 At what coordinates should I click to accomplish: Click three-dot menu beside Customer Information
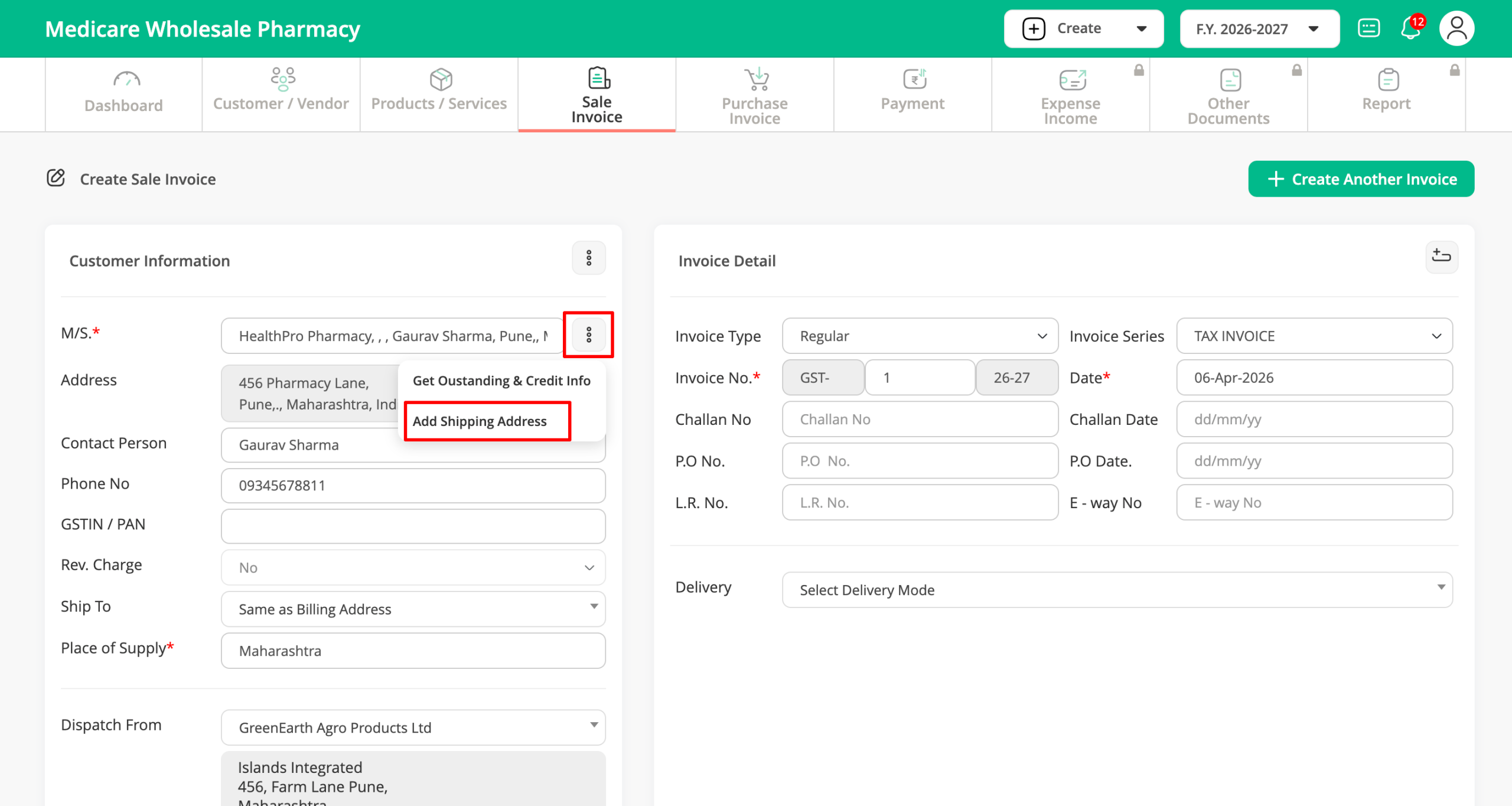coord(588,258)
